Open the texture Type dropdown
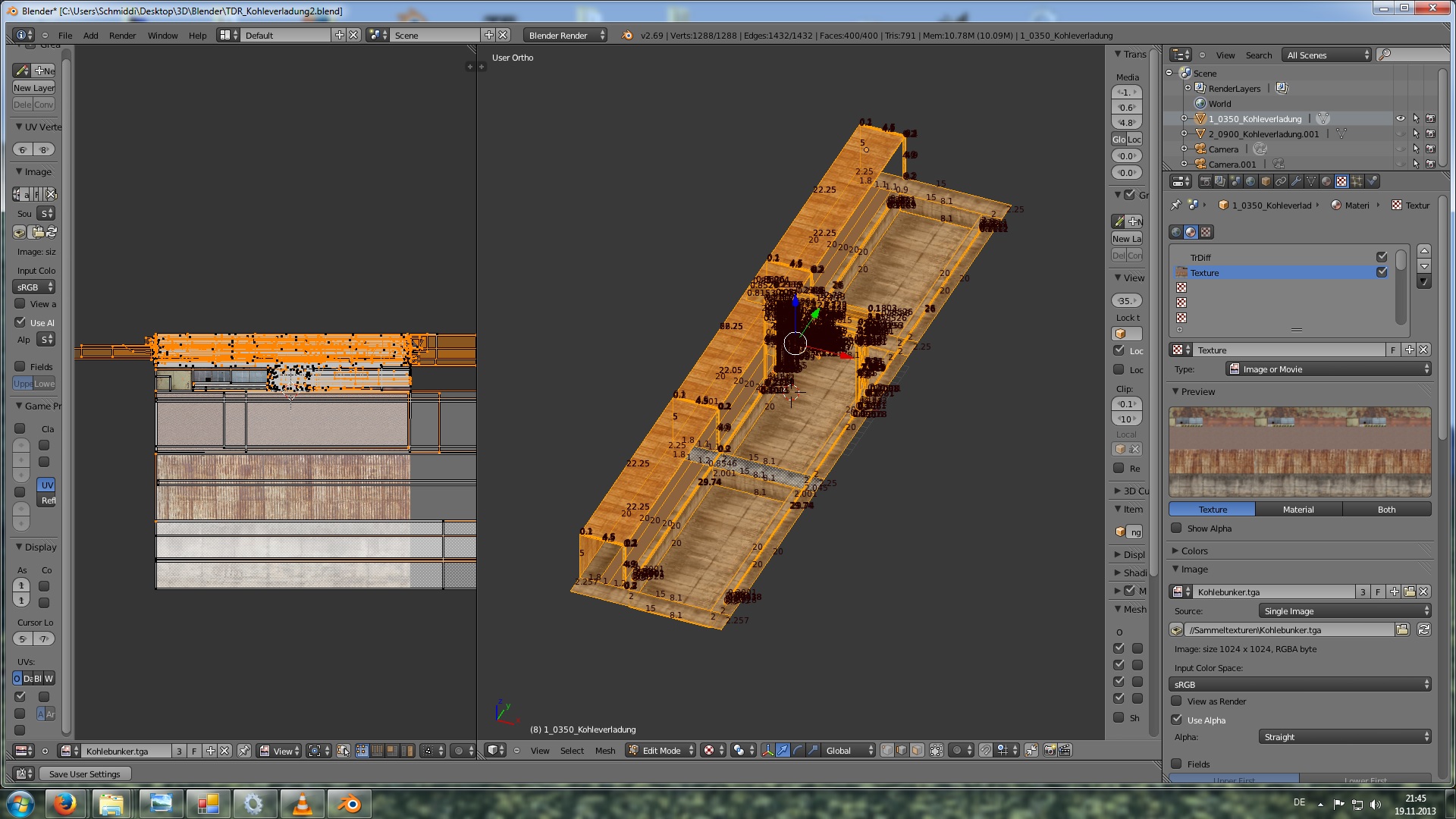 coord(1328,369)
